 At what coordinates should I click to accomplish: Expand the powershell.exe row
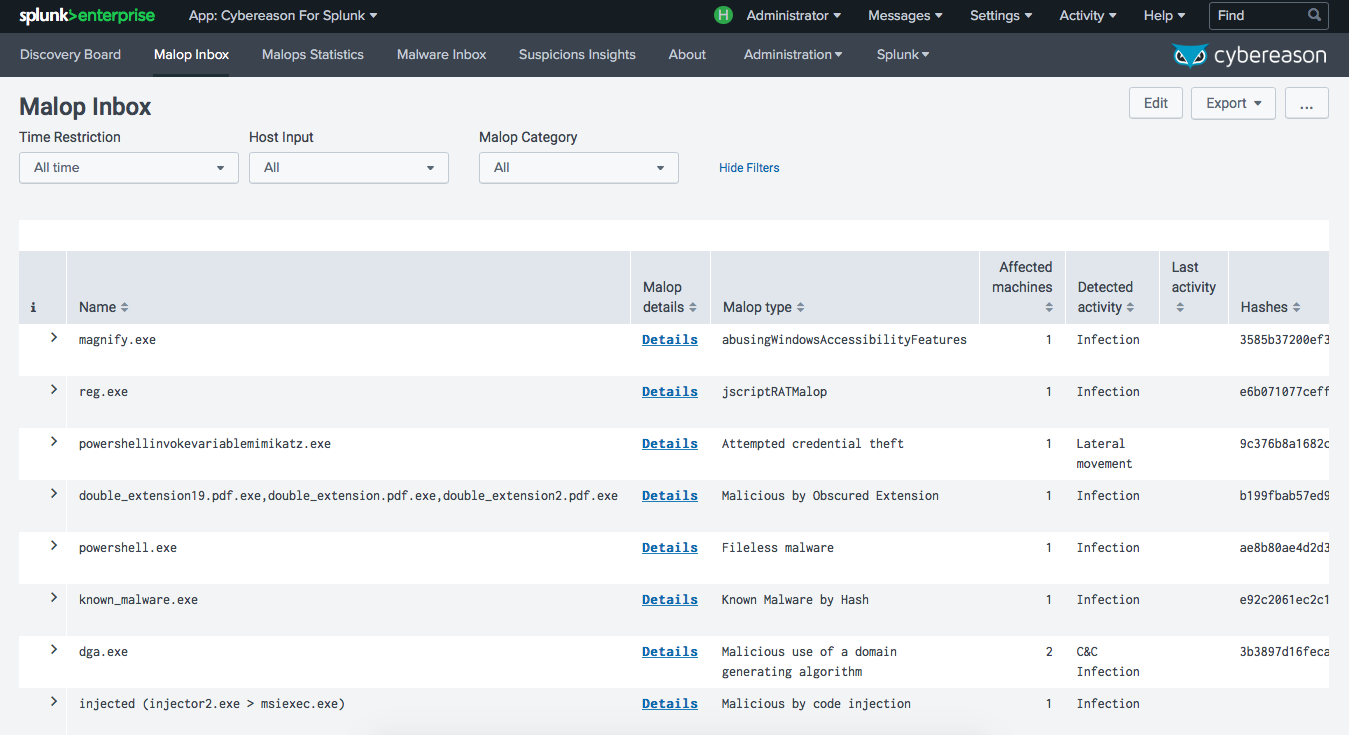[54, 546]
